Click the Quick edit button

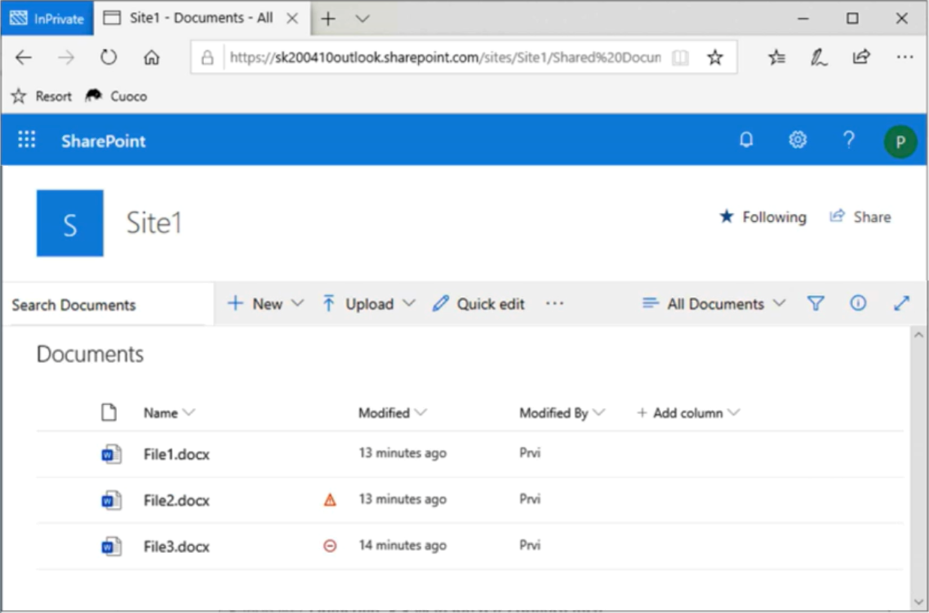pyautogui.click(x=479, y=304)
